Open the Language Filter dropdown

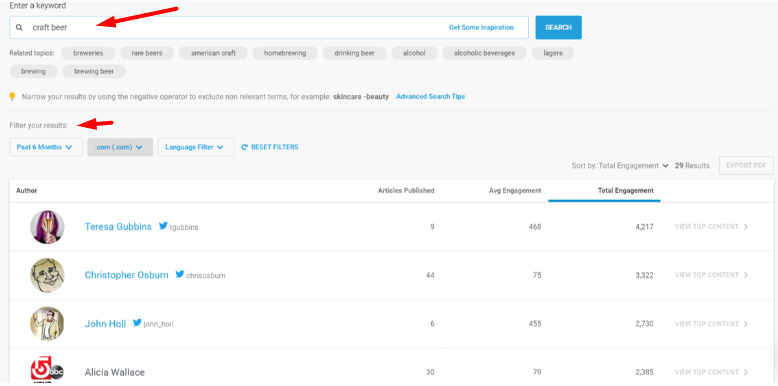196,147
